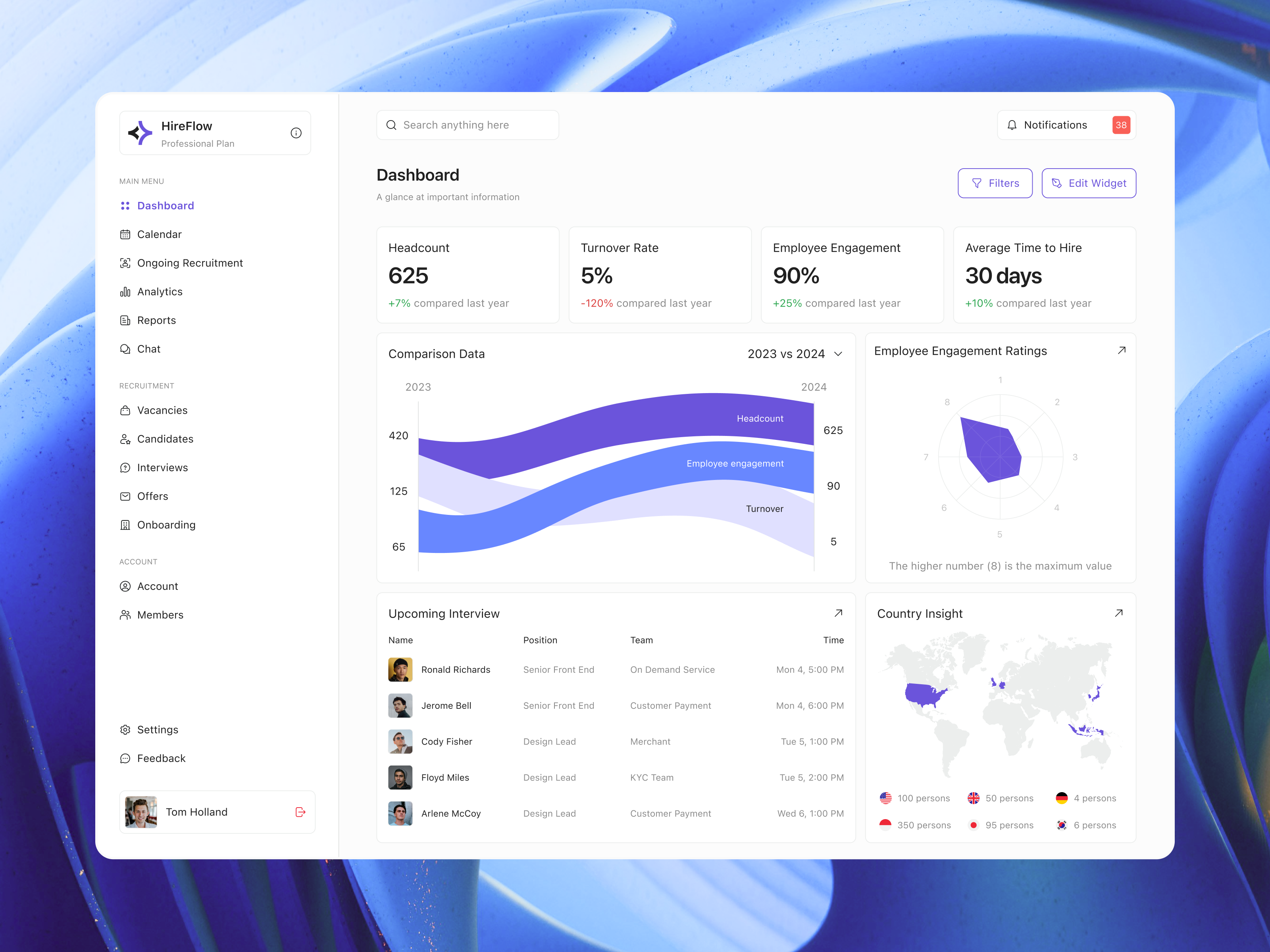
Task: Open the Calendar section from sidebar
Action: [x=159, y=234]
